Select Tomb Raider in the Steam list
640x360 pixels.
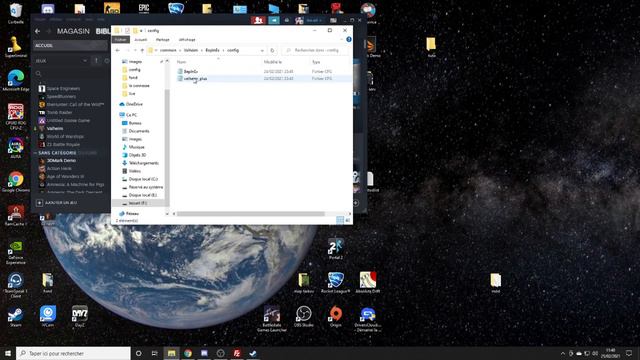coord(59,112)
